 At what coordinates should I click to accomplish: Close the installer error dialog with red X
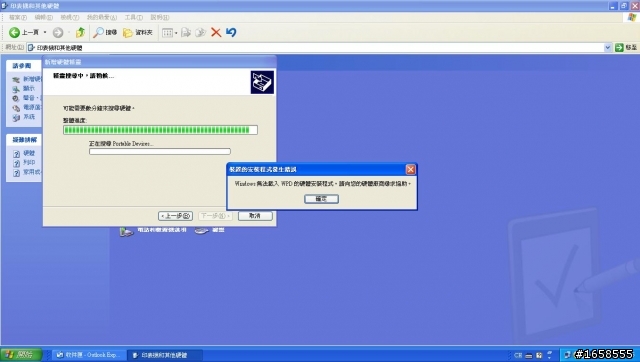[411, 169]
